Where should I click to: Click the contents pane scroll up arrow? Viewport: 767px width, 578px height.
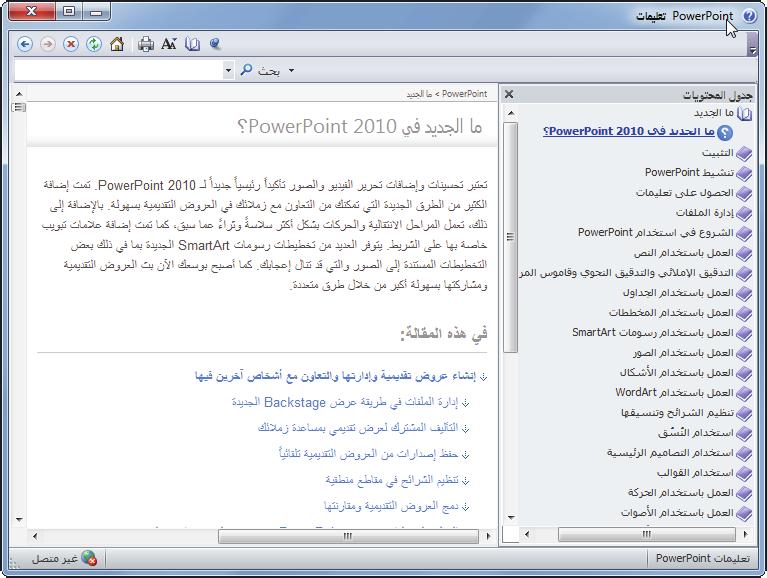click(510, 113)
